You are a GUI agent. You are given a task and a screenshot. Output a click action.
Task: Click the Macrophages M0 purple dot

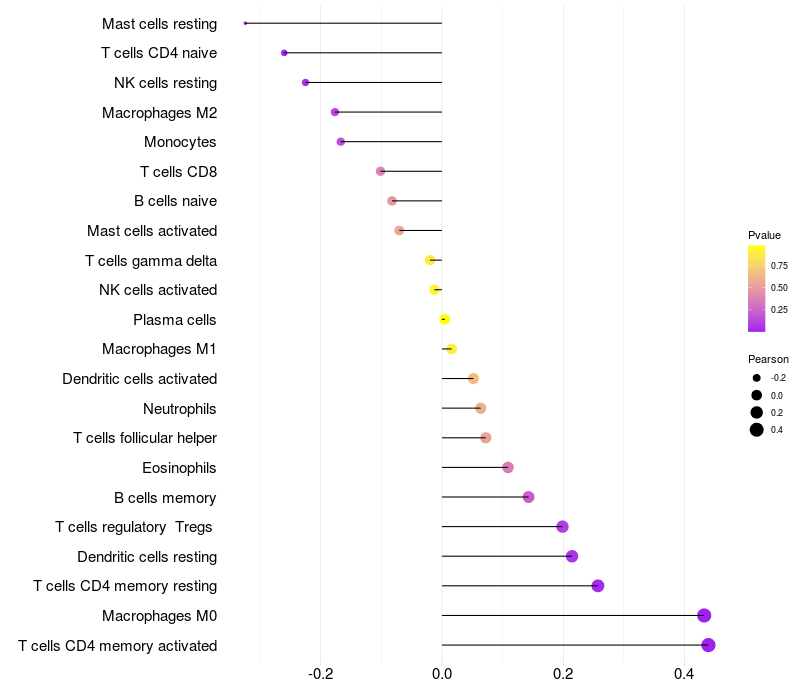click(704, 615)
